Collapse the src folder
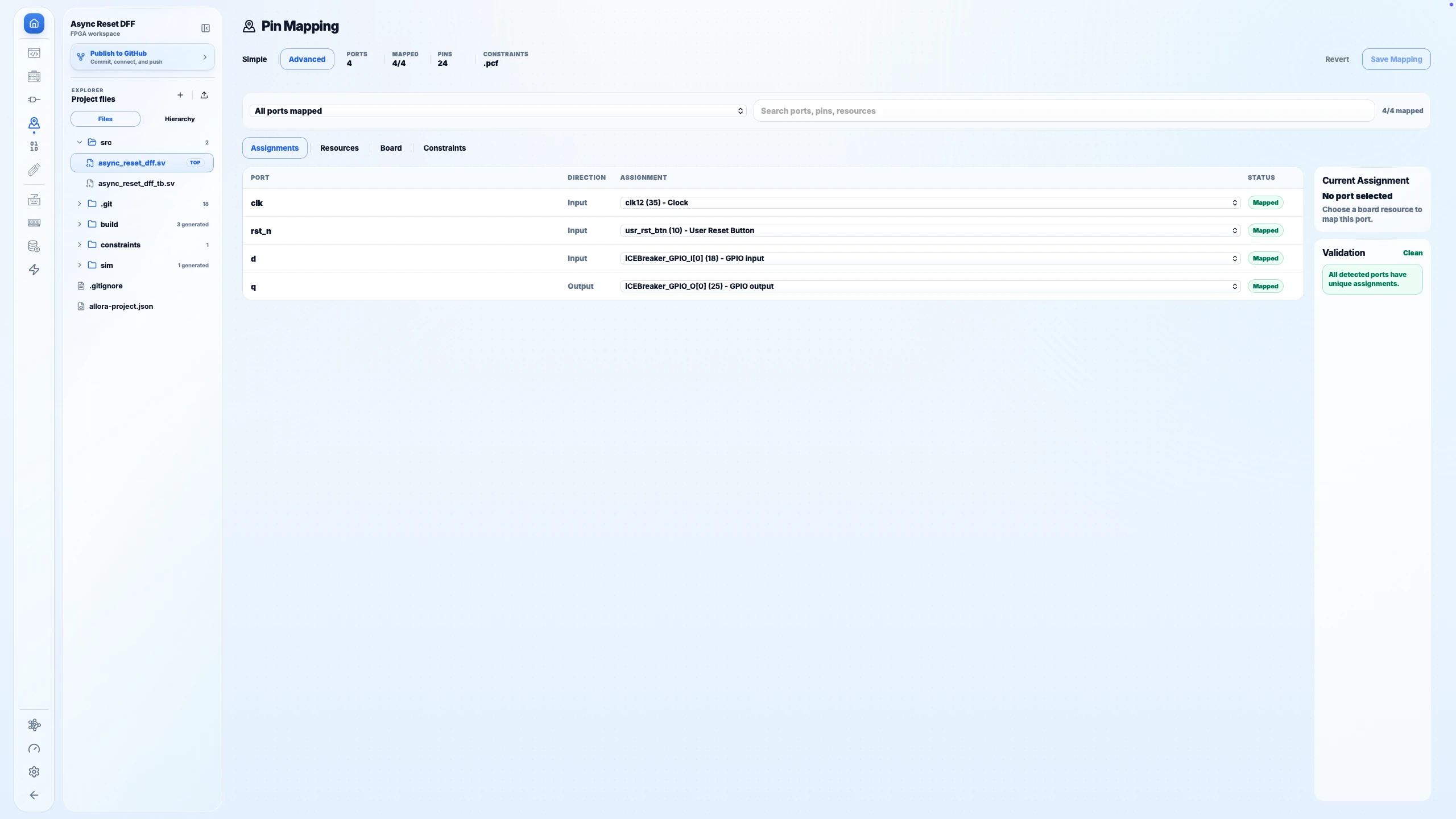Image resolution: width=1456 pixels, height=819 pixels. [142, 142]
